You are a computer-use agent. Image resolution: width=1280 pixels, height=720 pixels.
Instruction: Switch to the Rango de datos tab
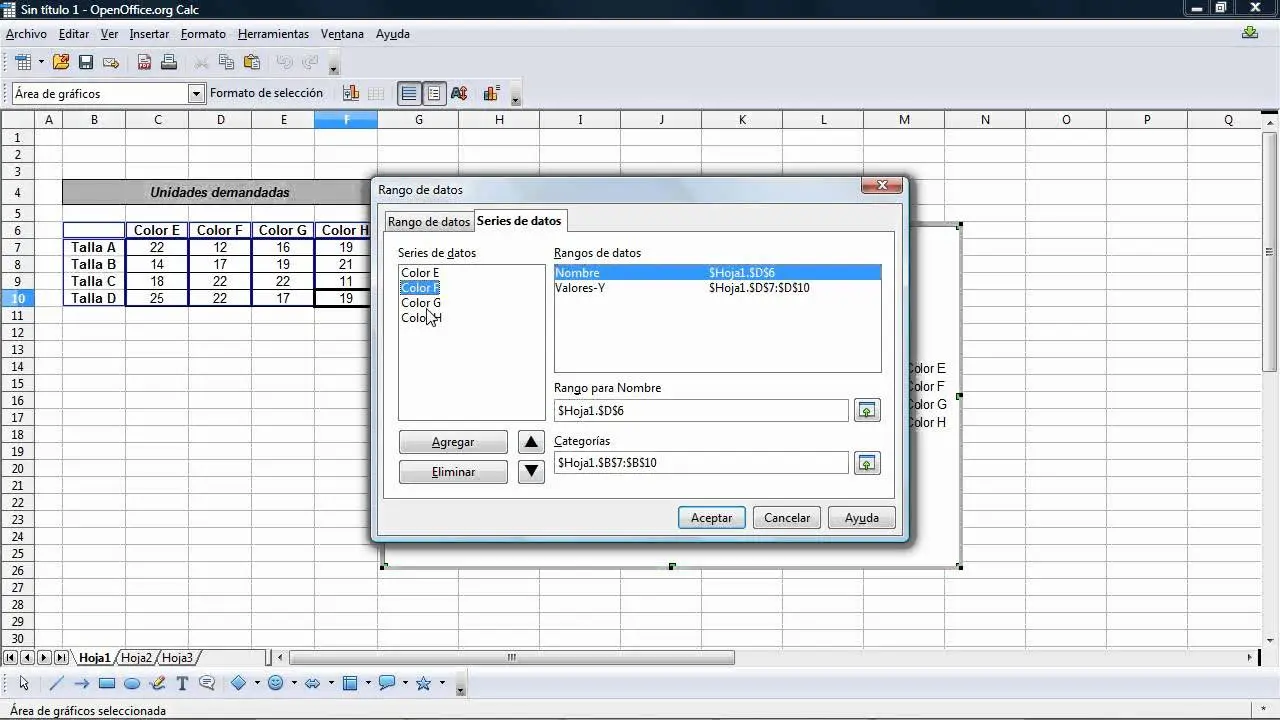click(429, 222)
